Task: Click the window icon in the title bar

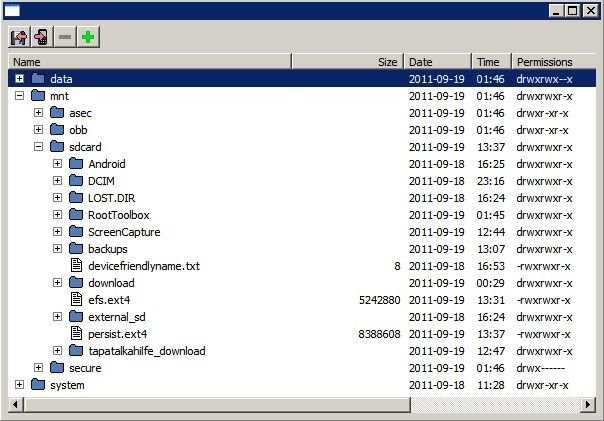Action: coord(12,10)
